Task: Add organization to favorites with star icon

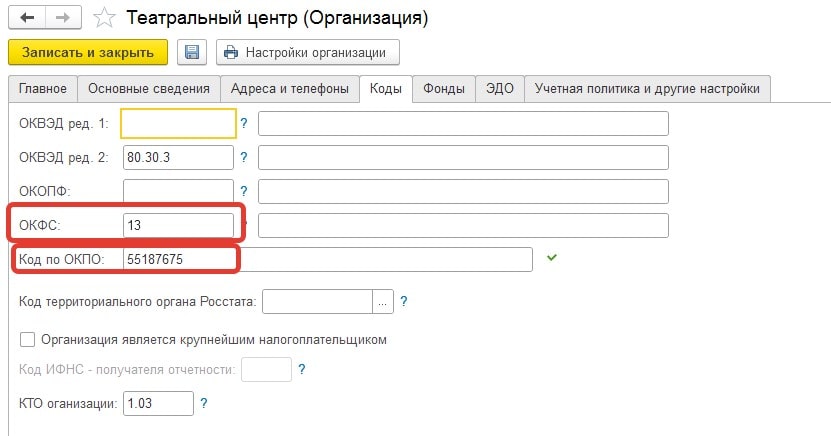Action: (103, 18)
